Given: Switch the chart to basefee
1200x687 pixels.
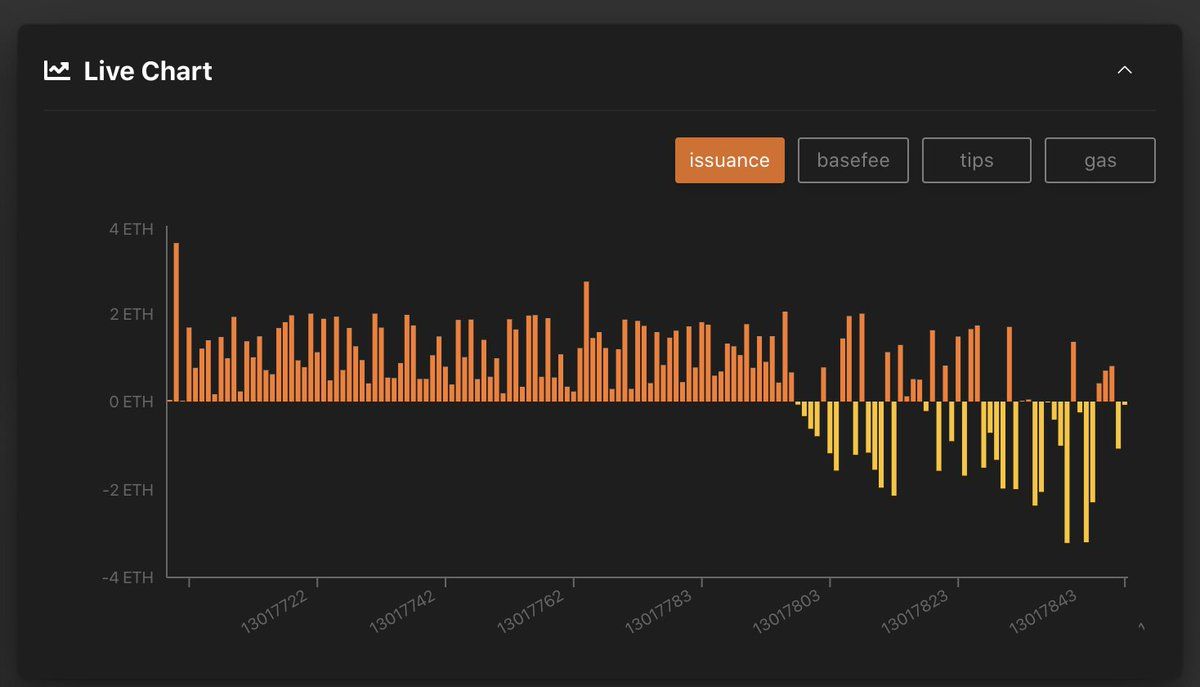Looking at the screenshot, I should tap(853, 160).
